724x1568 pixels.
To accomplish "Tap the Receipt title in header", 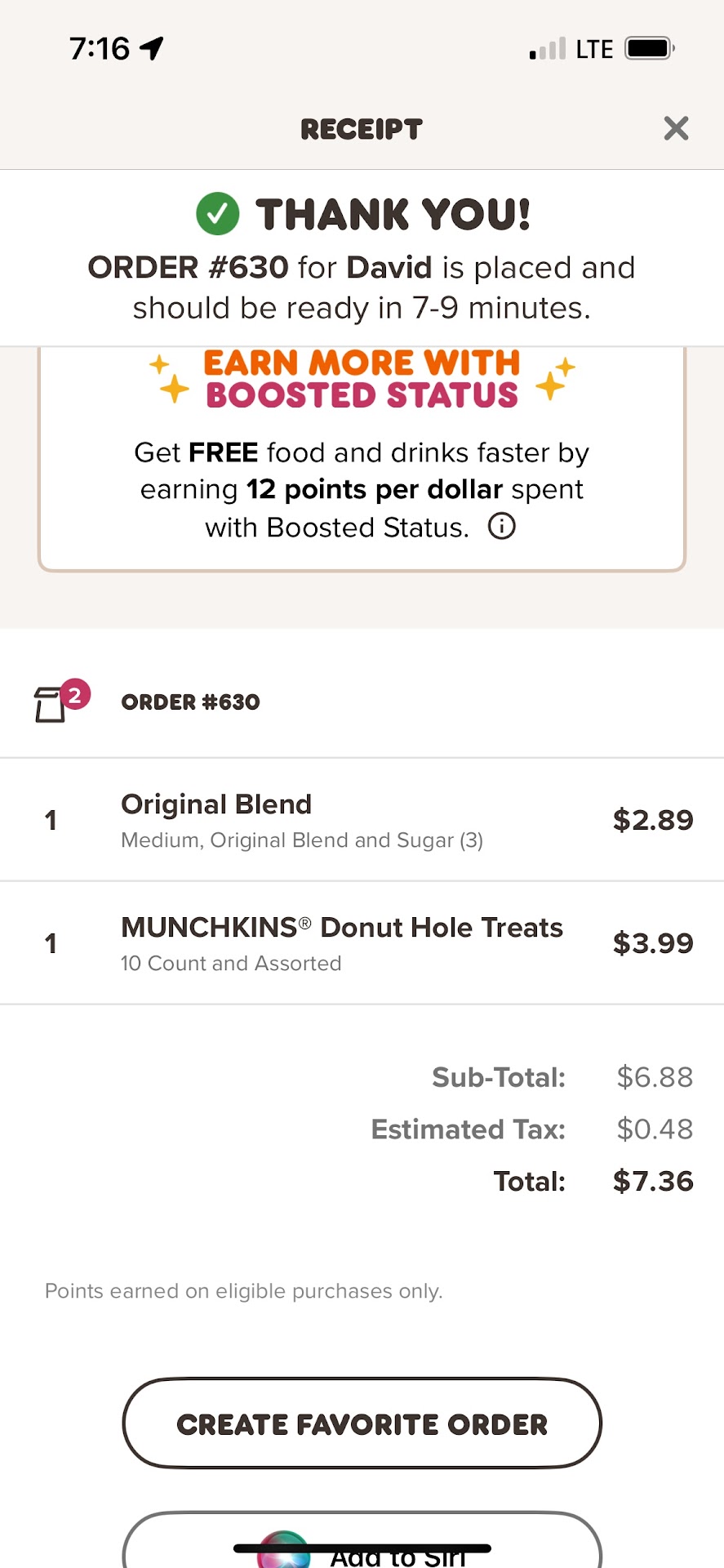I will tap(362, 129).
